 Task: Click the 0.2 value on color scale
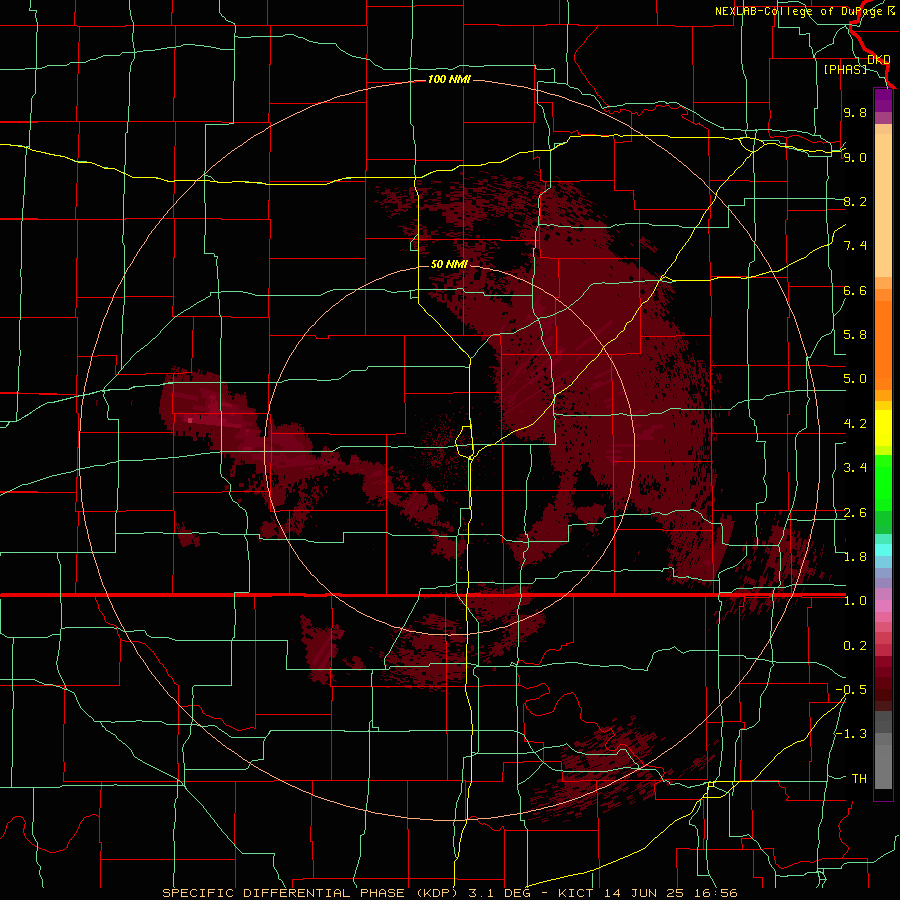(855, 646)
